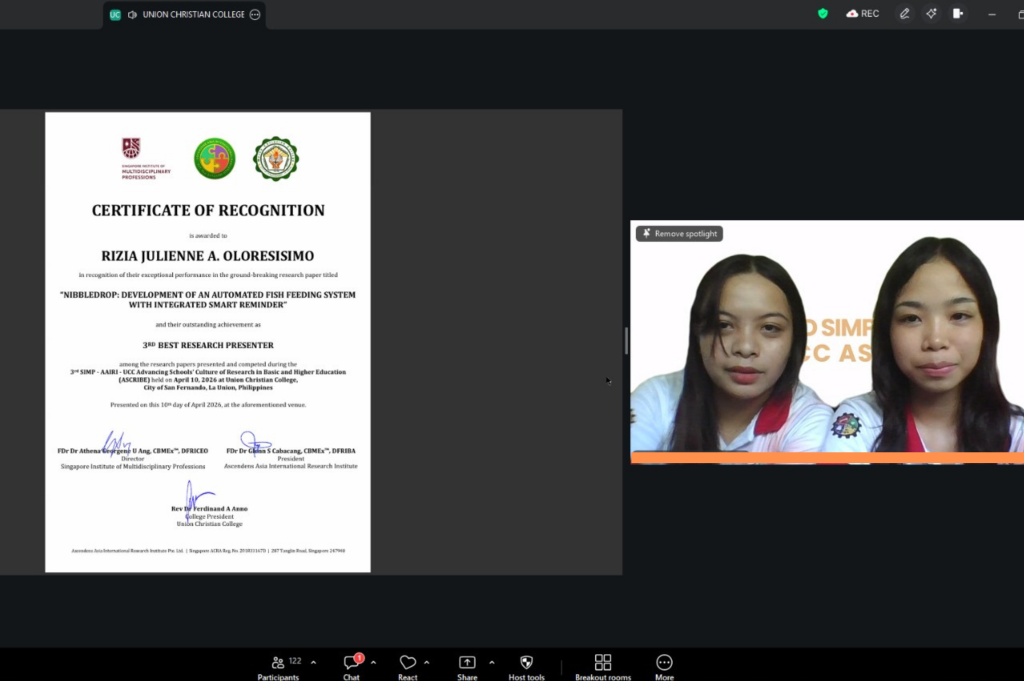Expand the Participants options arrow
Image resolution: width=1024 pixels, height=681 pixels.
click(313, 662)
